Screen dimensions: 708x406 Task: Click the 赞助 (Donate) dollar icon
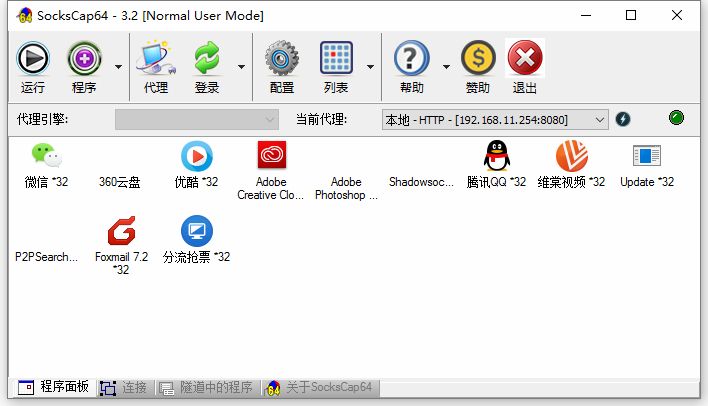point(478,58)
